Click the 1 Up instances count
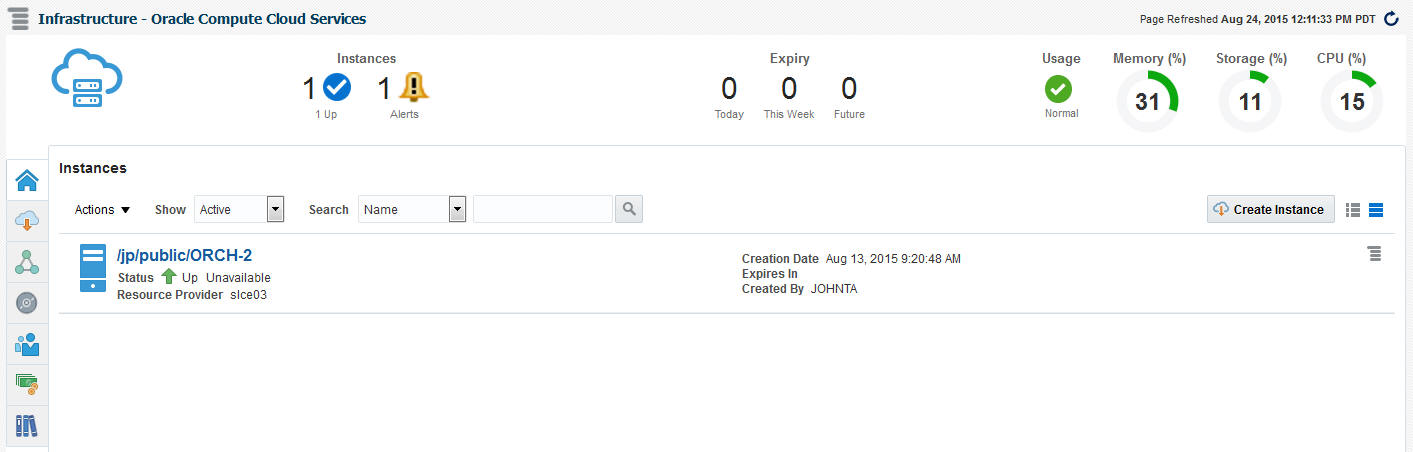The height and width of the screenshot is (452, 1413). pos(310,89)
